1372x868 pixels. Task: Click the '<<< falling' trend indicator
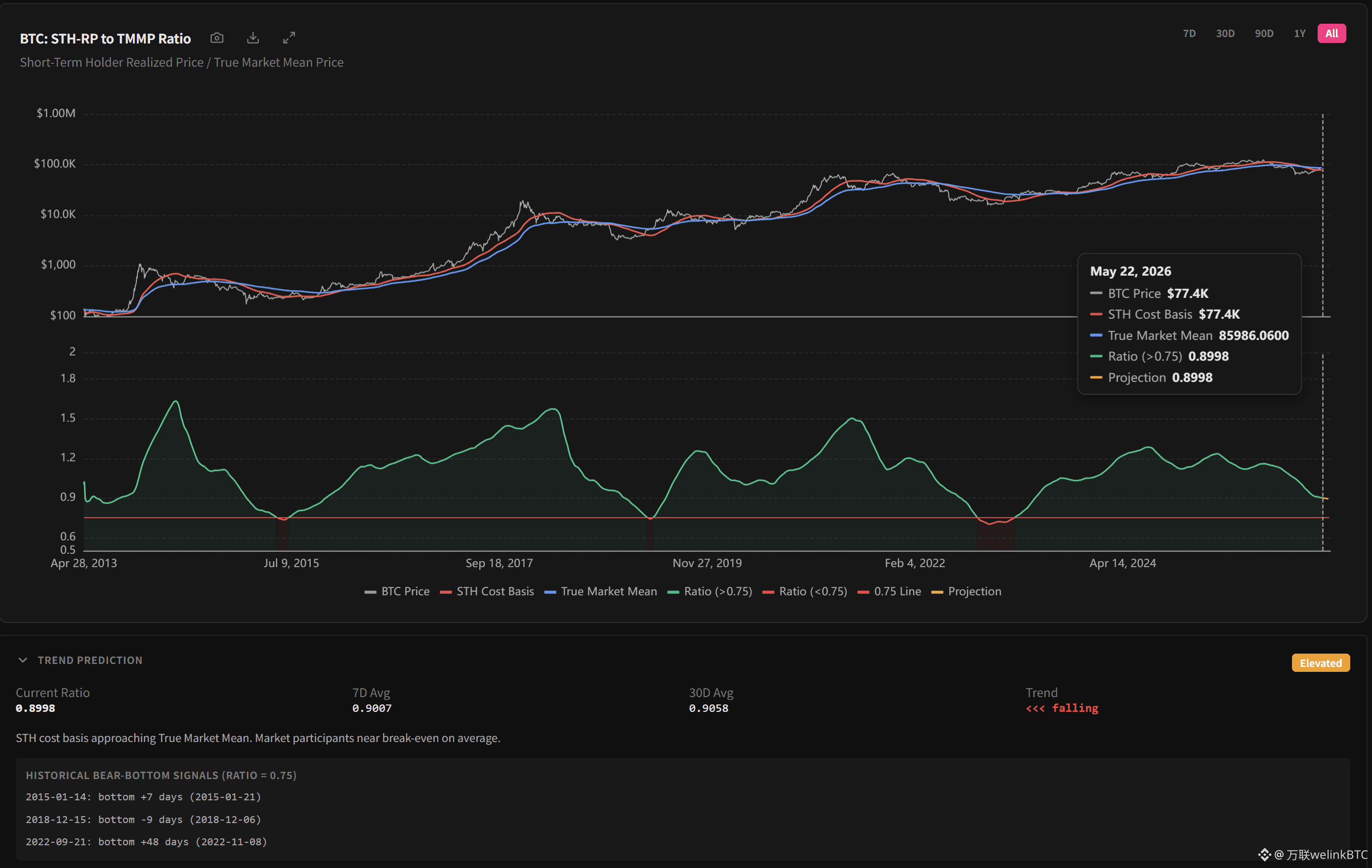coord(1062,708)
